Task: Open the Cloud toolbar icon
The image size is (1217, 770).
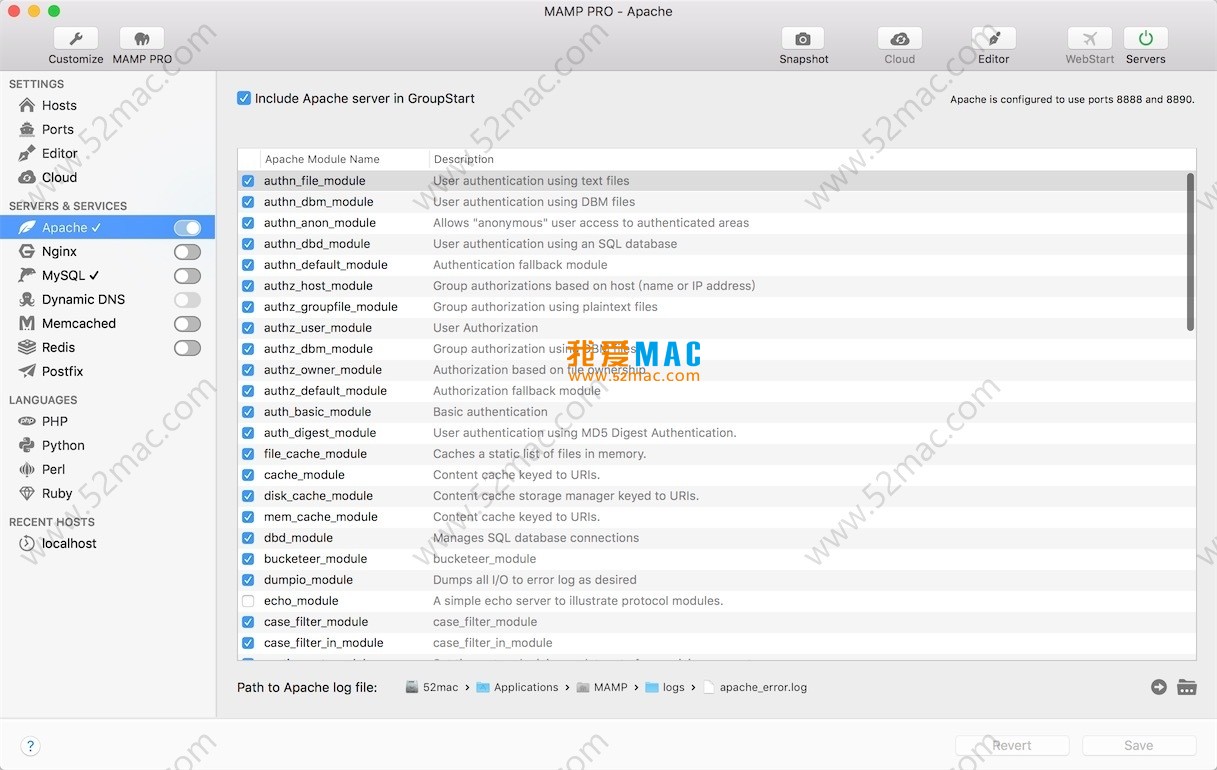Action: 899,39
